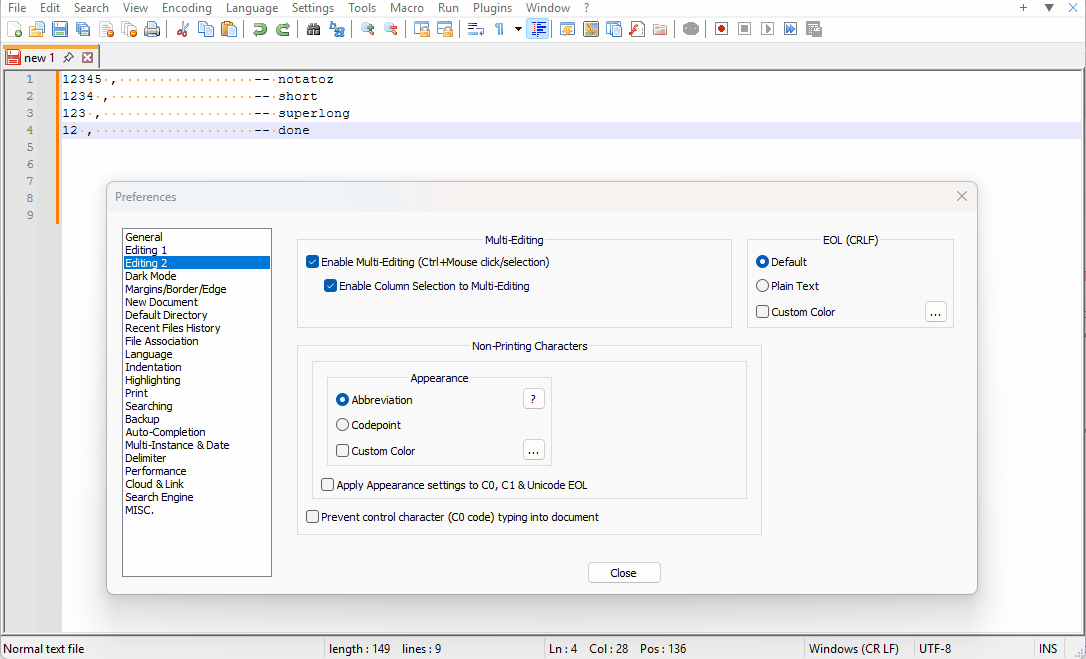Toggle the indent guide toolbar icon
This screenshot has height=659, width=1086.
[x=537, y=29]
